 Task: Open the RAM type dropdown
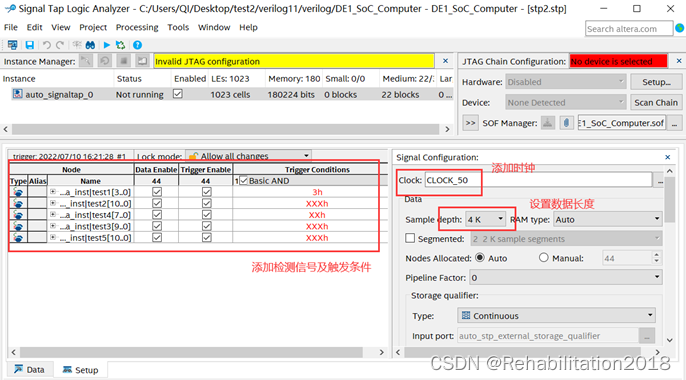pos(608,220)
